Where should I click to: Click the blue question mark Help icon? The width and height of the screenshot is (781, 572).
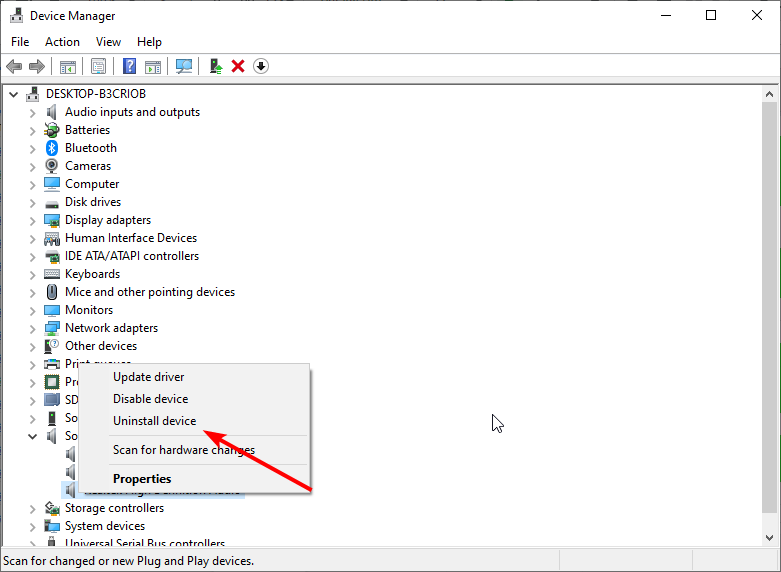click(x=130, y=66)
